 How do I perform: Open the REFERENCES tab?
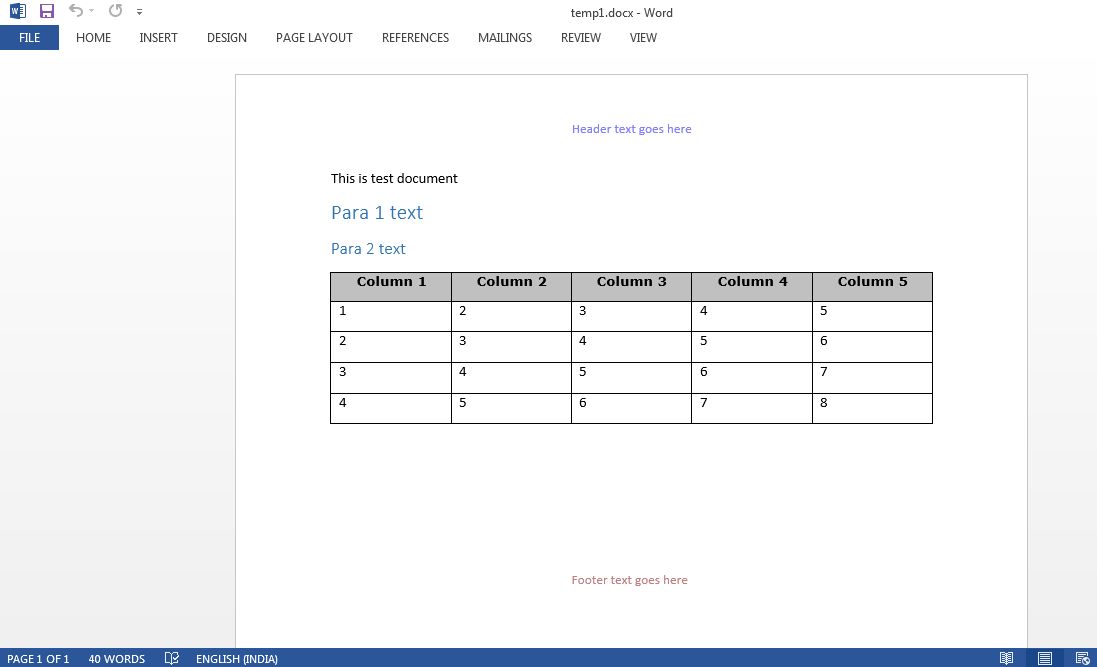click(x=415, y=38)
